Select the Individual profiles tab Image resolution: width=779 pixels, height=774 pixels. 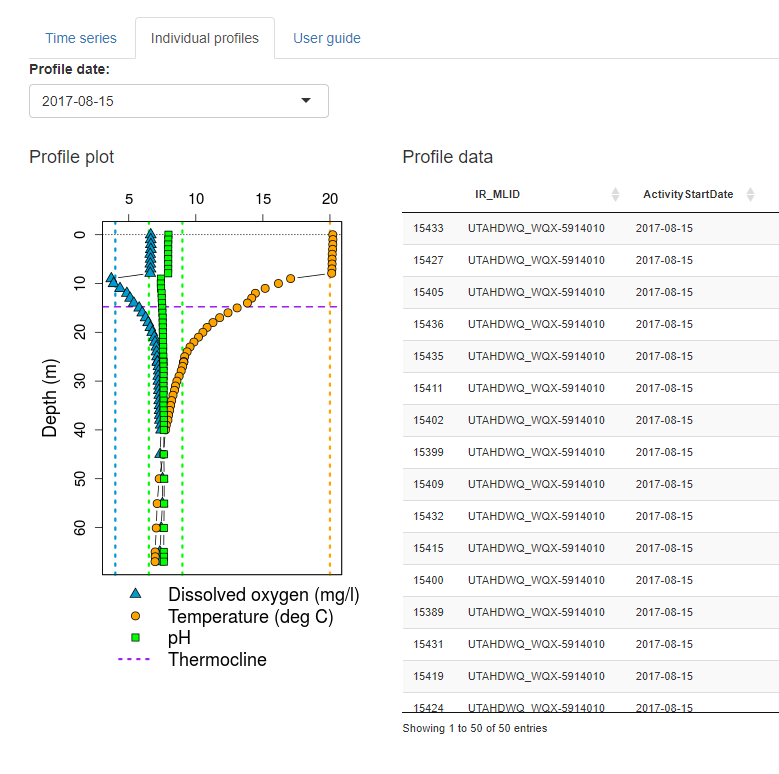coord(204,38)
